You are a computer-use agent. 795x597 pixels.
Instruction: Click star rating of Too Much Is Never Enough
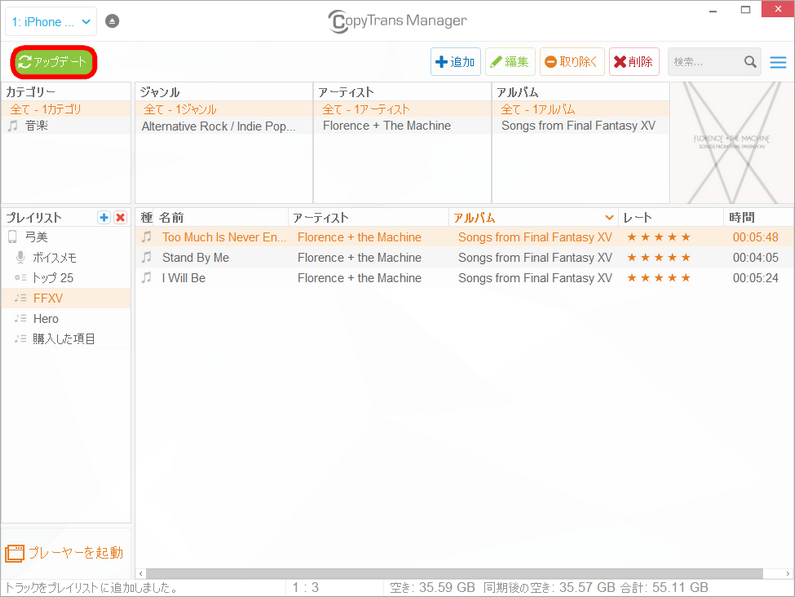click(659, 237)
